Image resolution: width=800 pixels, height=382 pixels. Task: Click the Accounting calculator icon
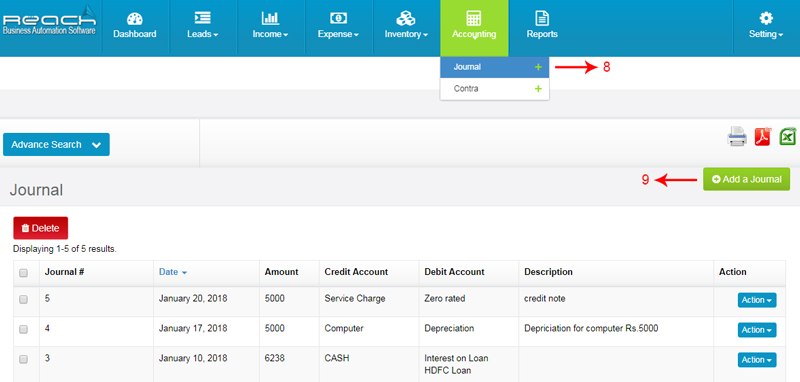pos(474,18)
